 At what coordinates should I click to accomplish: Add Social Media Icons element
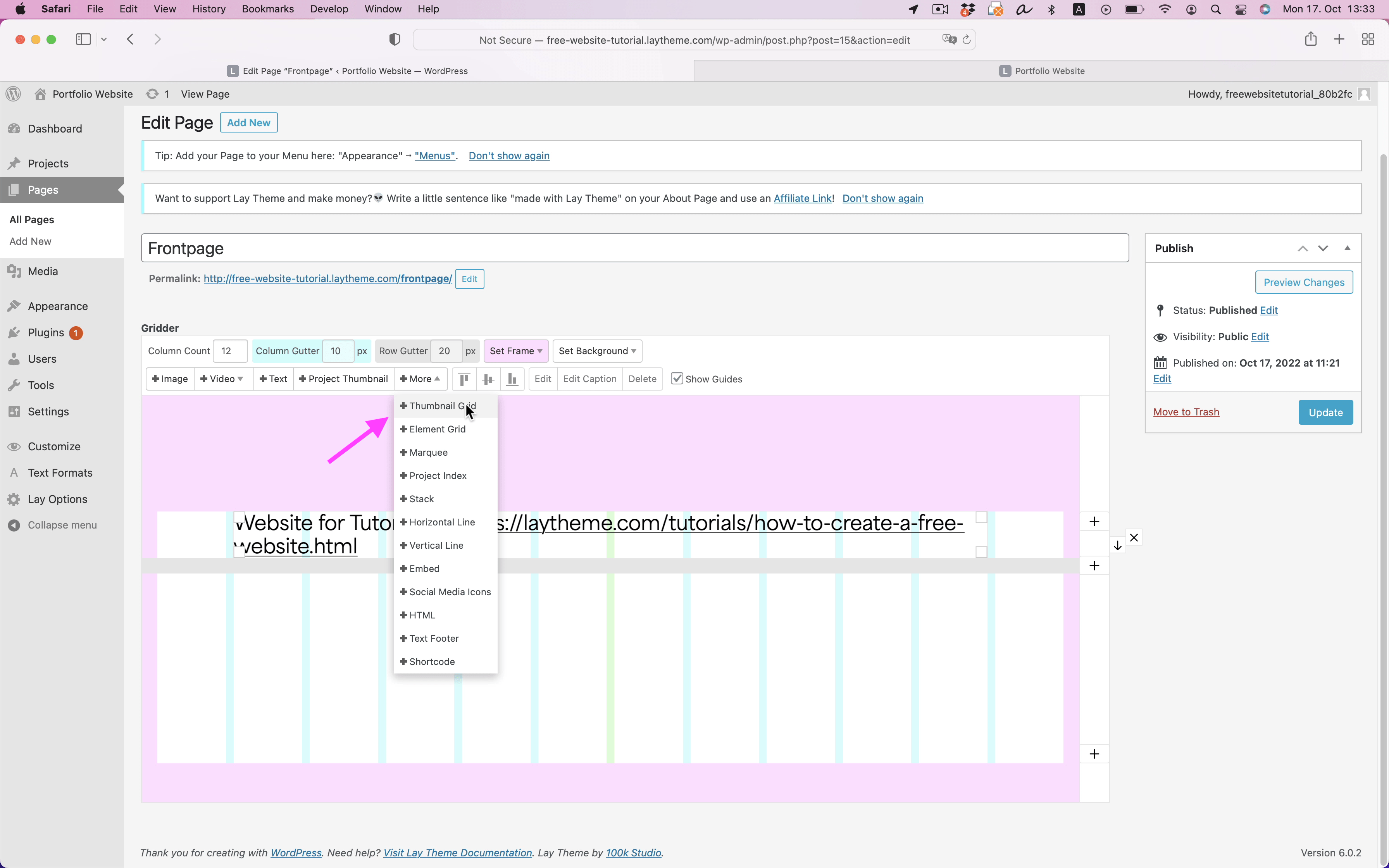[x=445, y=592]
